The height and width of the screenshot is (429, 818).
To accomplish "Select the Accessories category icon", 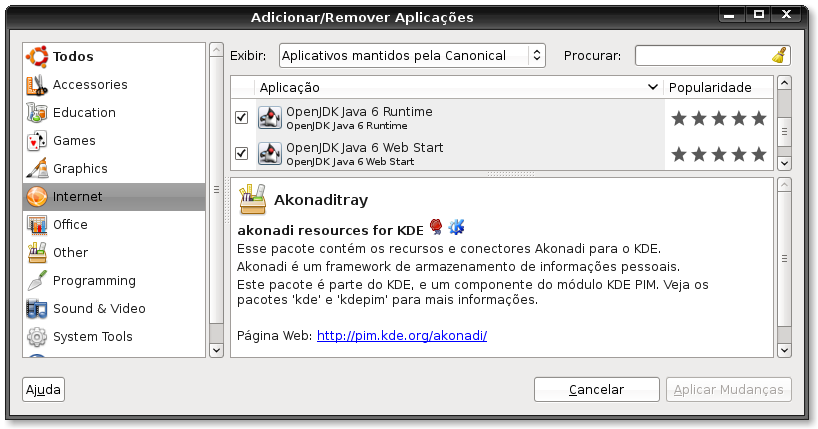I will click(37, 85).
